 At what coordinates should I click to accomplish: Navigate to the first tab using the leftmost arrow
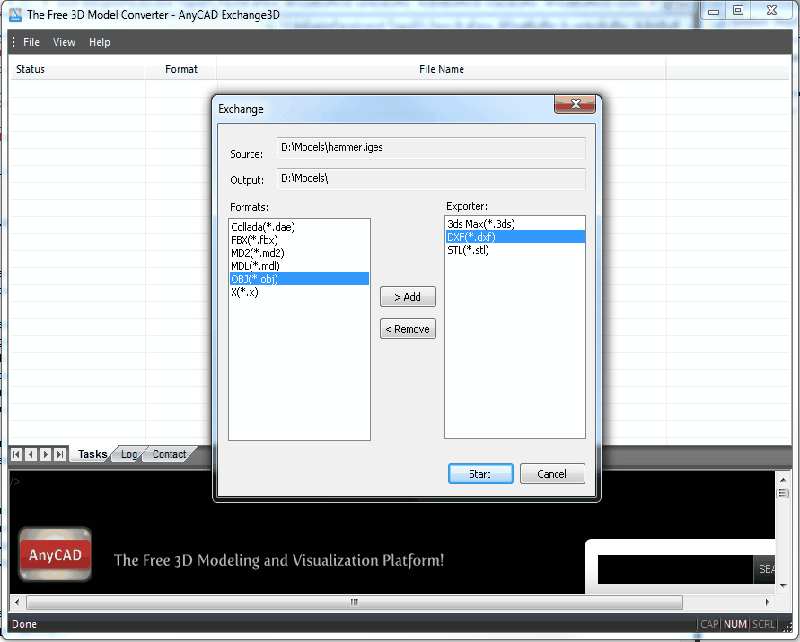(x=15, y=454)
